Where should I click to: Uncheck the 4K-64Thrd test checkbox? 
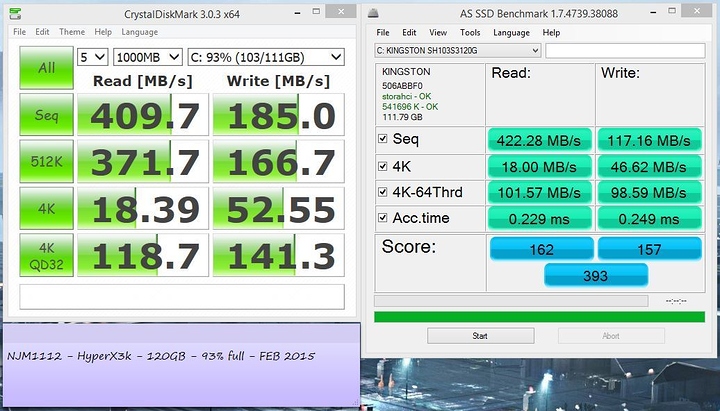(x=383, y=191)
